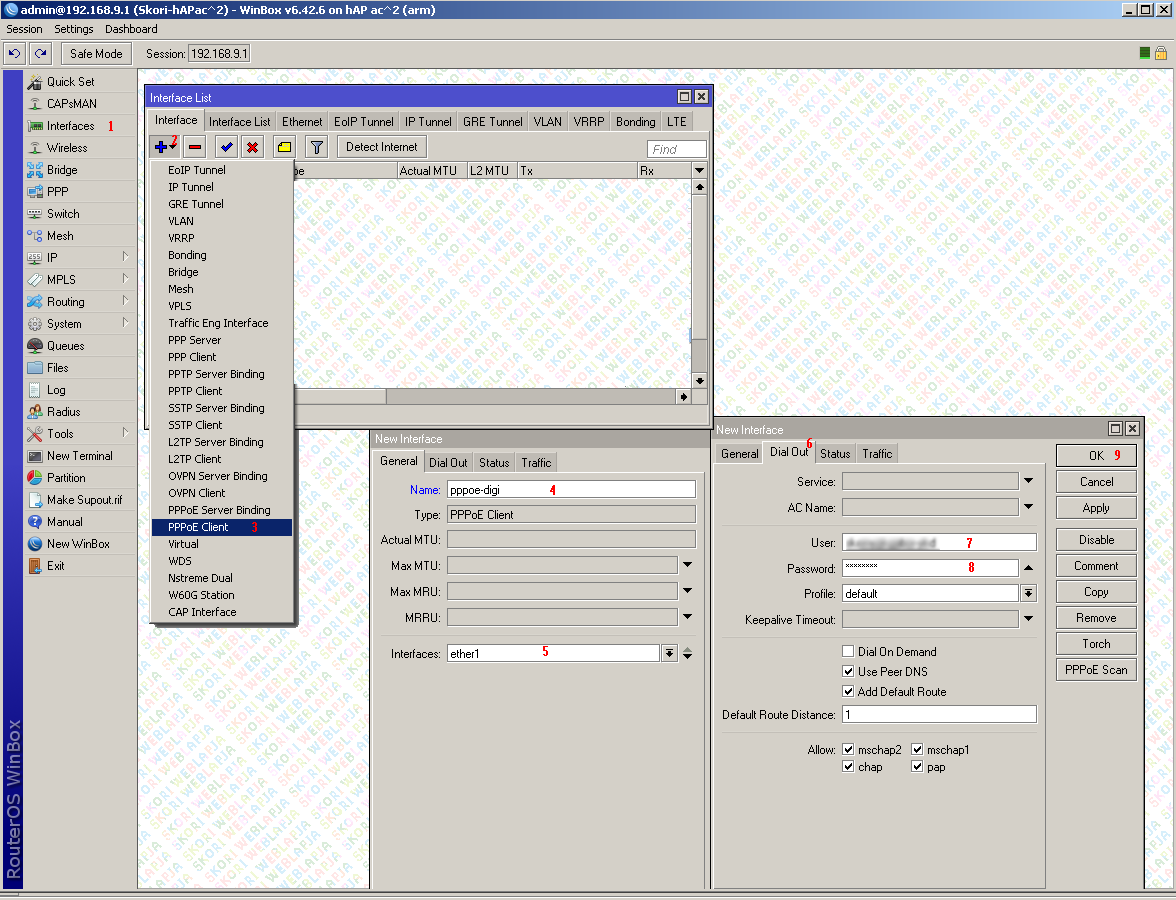
Task: Click the yellow Comment note icon
Action: click(285, 147)
